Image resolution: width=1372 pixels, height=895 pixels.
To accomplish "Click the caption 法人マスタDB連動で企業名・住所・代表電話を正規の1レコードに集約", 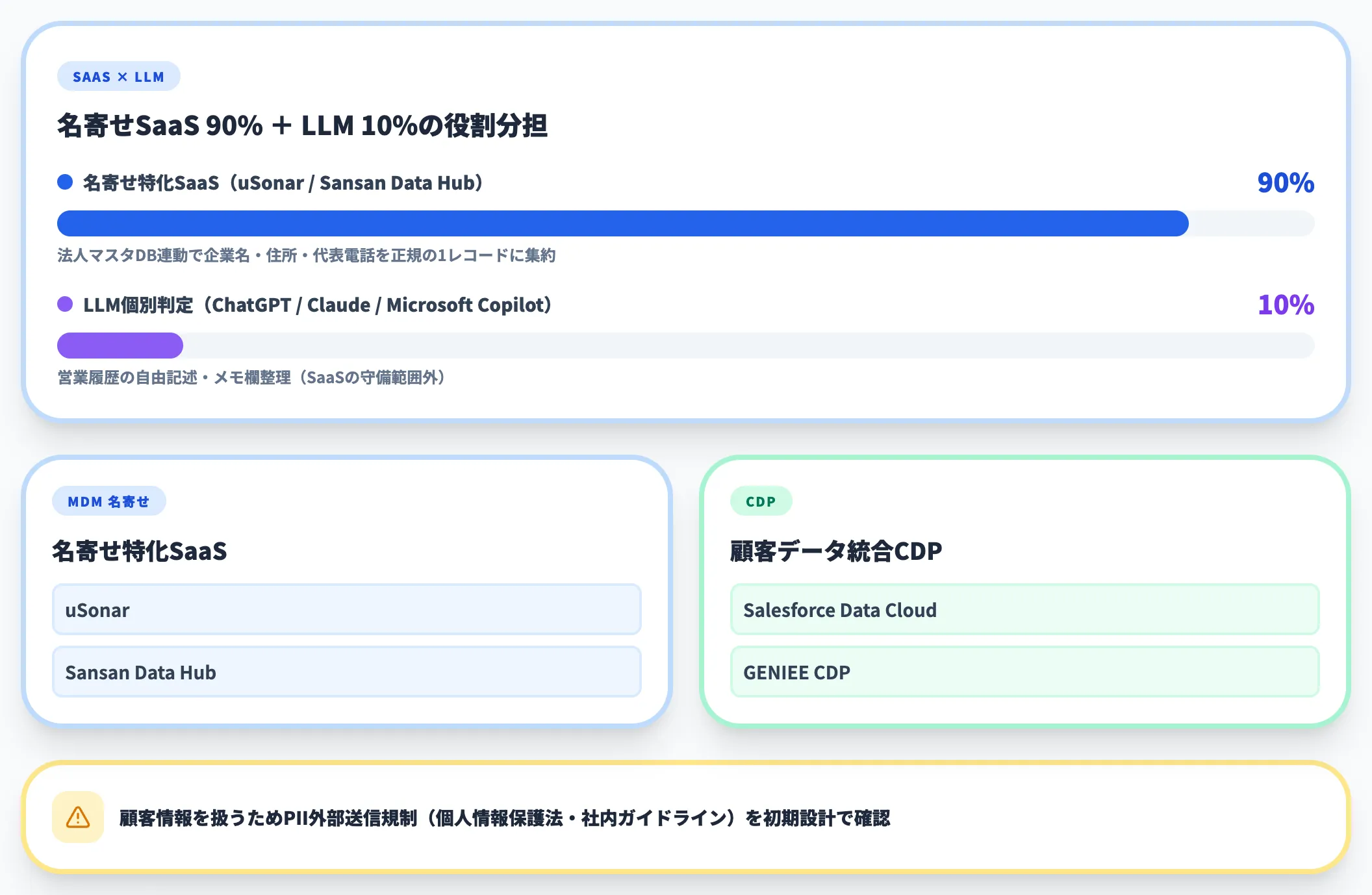I will (306, 255).
